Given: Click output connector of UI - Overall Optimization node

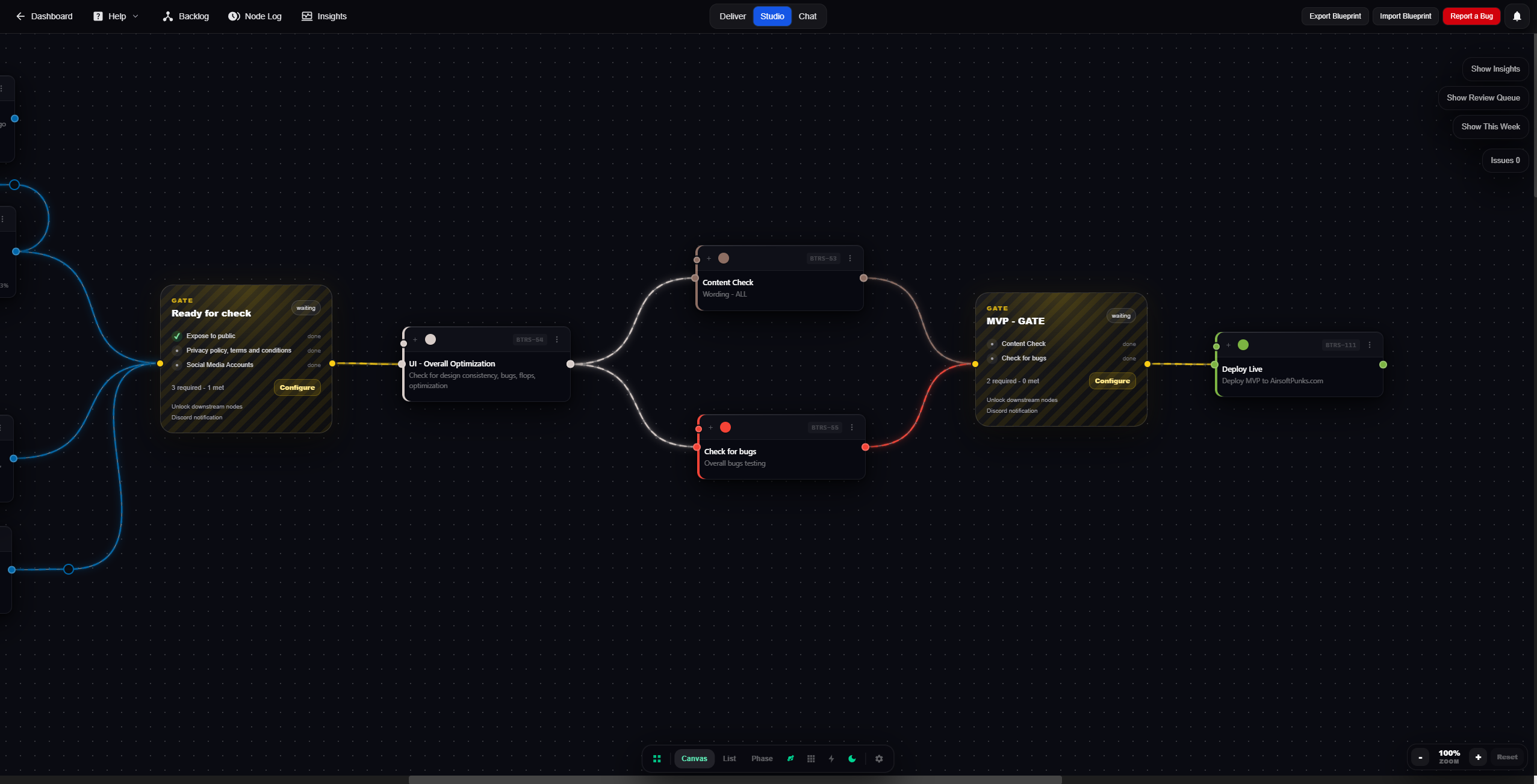Looking at the screenshot, I should tap(570, 364).
